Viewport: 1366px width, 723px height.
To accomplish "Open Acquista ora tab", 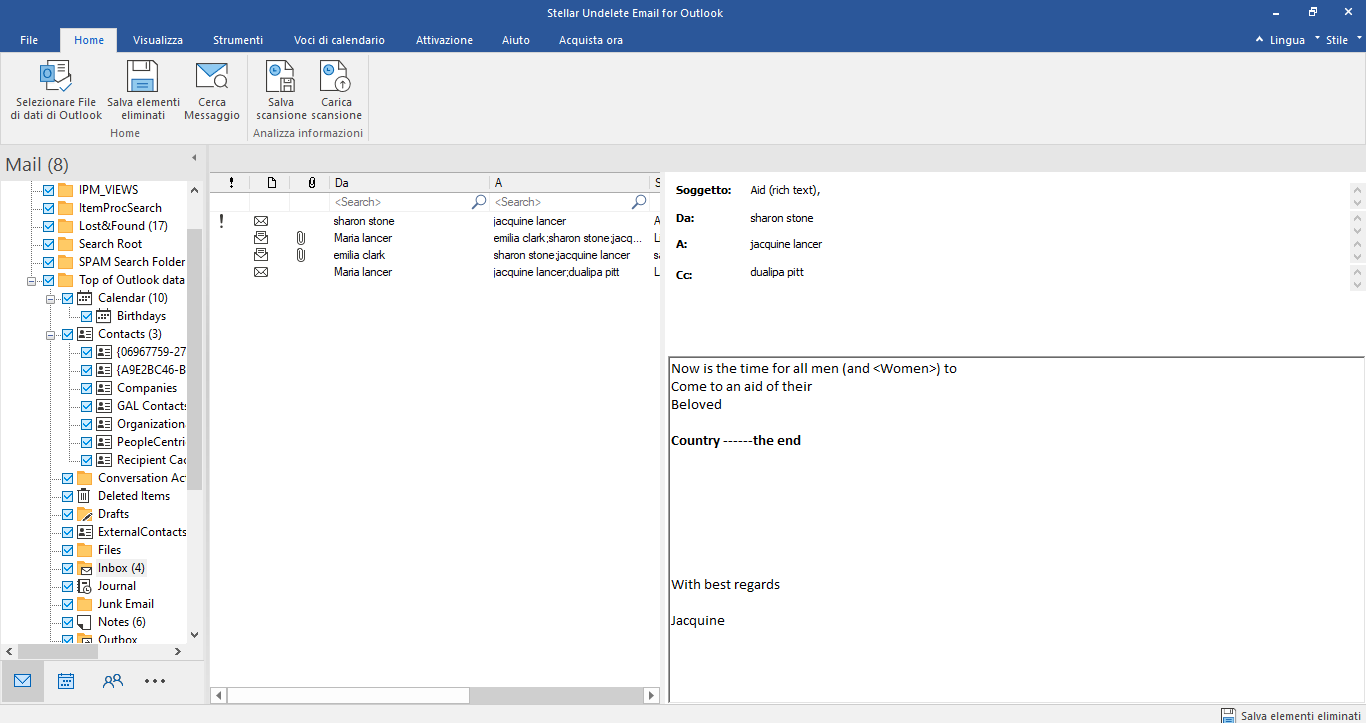I will click(591, 40).
